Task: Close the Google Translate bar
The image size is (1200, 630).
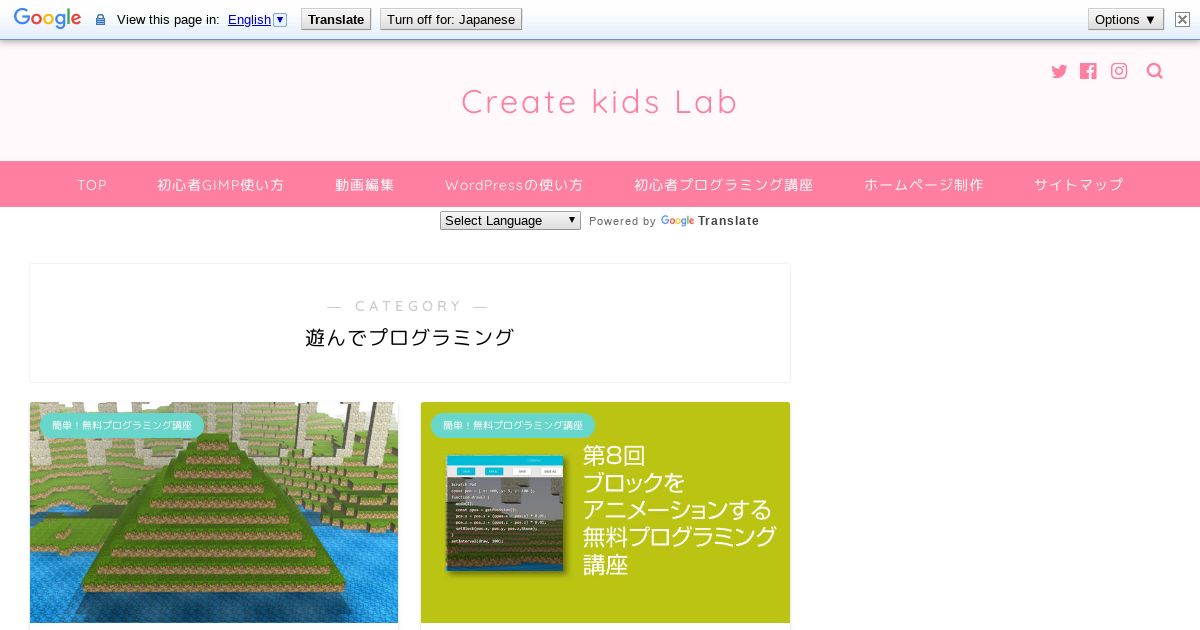Action: coord(1183,19)
